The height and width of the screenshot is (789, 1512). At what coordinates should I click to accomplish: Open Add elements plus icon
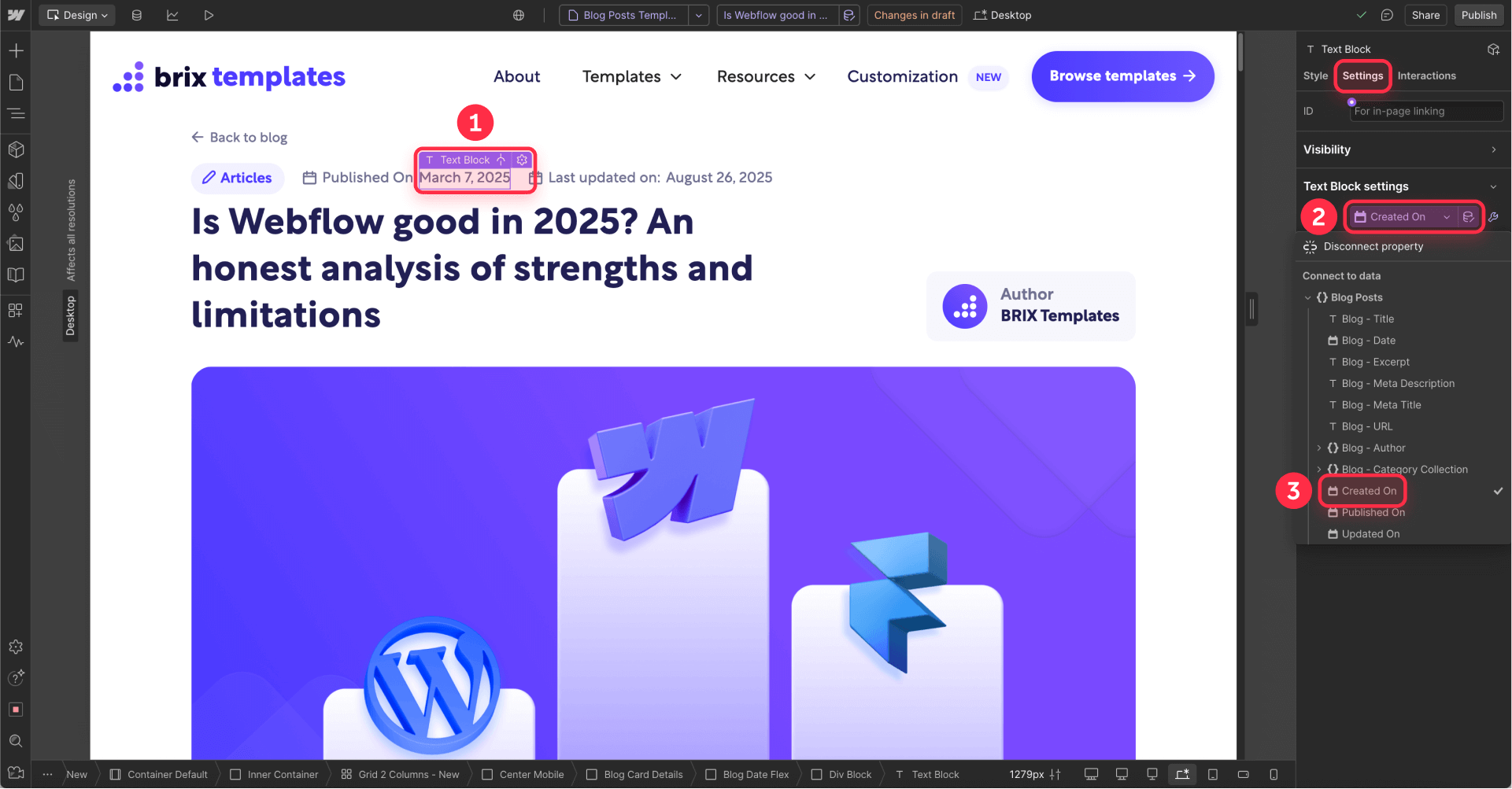16,51
